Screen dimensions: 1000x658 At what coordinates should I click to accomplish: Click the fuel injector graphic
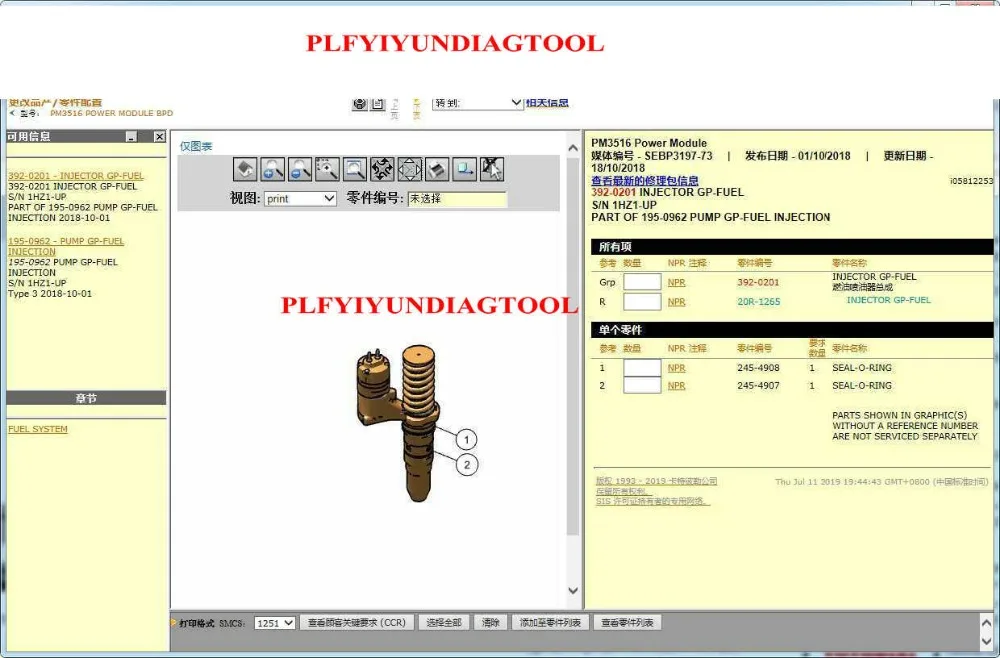(x=399, y=422)
